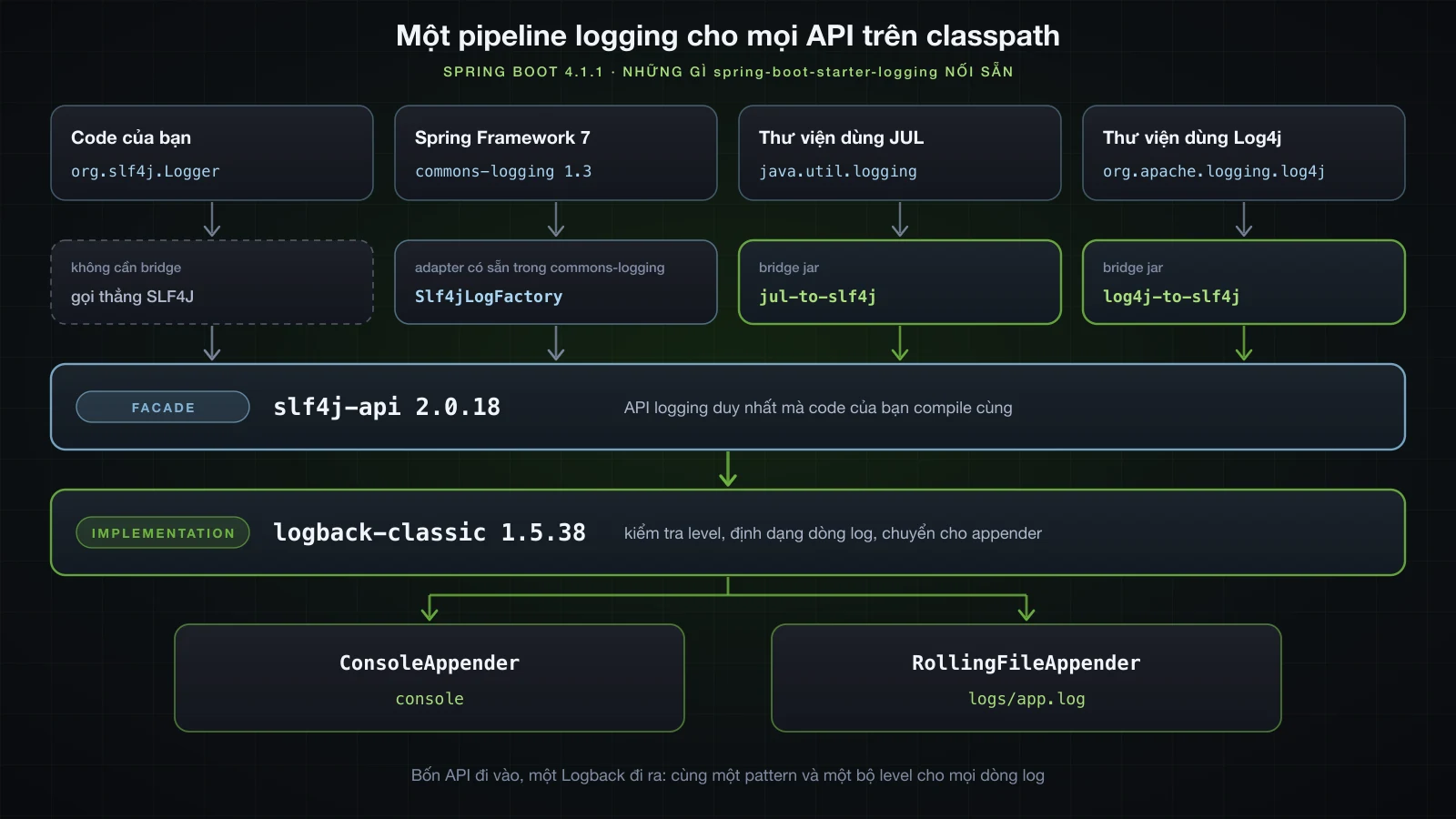Screen dimensions: 1456x819
Task: Click the IMPLEMENTATION pill badge
Action: click(x=163, y=533)
